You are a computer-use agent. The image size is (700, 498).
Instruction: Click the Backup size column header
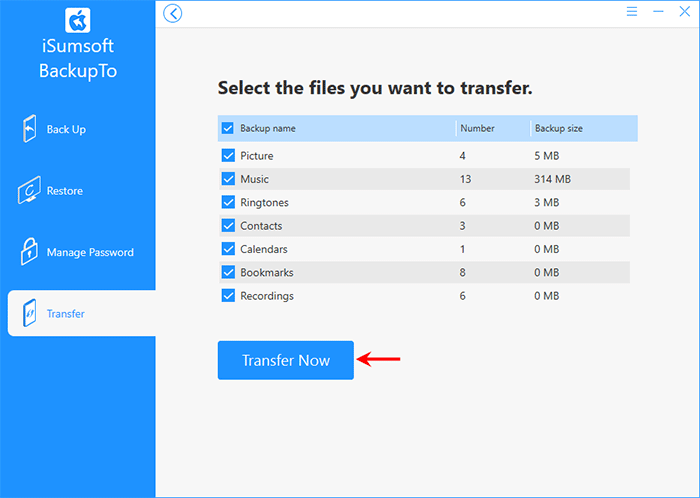pos(558,129)
